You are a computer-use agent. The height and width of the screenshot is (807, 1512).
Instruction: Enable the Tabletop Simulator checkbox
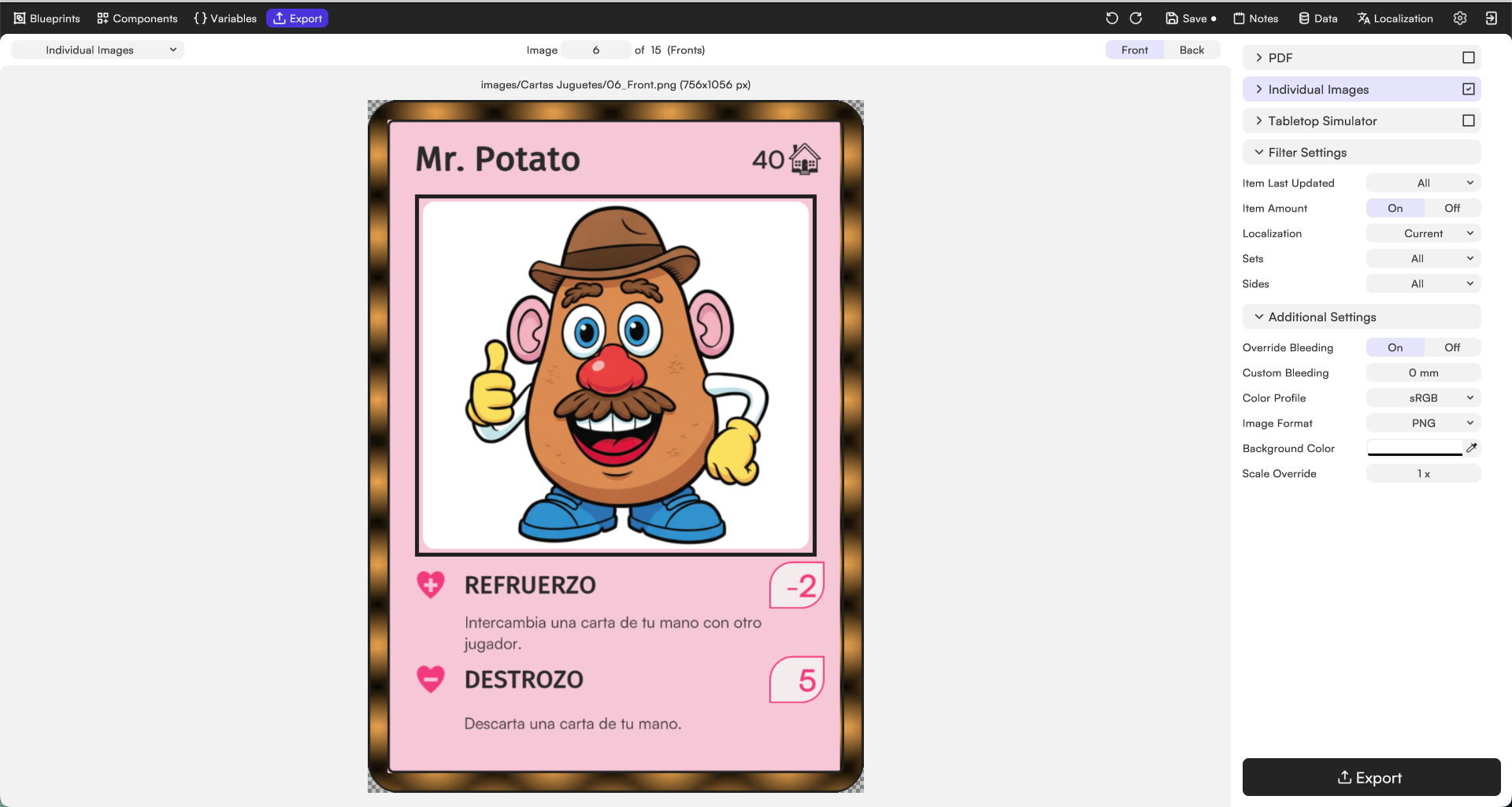coord(1469,120)
